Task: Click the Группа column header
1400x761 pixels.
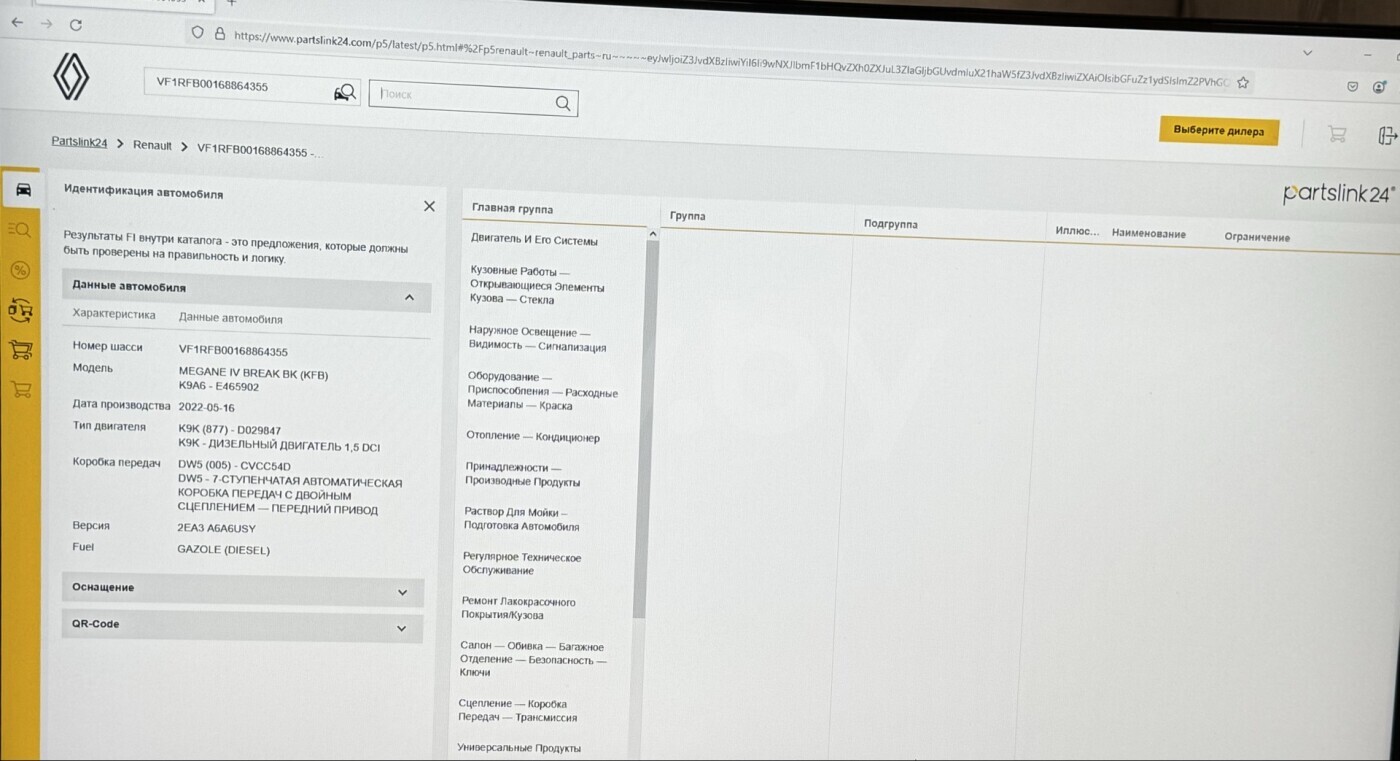Action: (x=688, y=216)
